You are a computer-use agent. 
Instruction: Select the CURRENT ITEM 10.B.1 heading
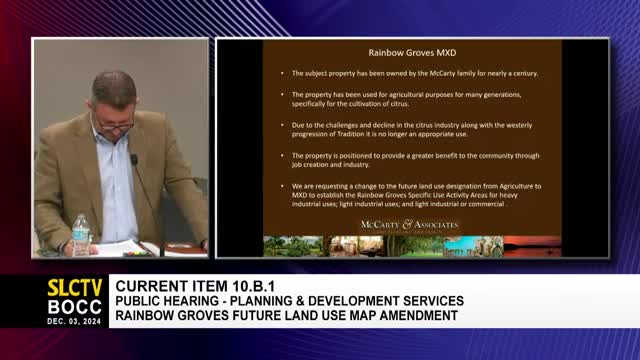click(x=189, y=286)
